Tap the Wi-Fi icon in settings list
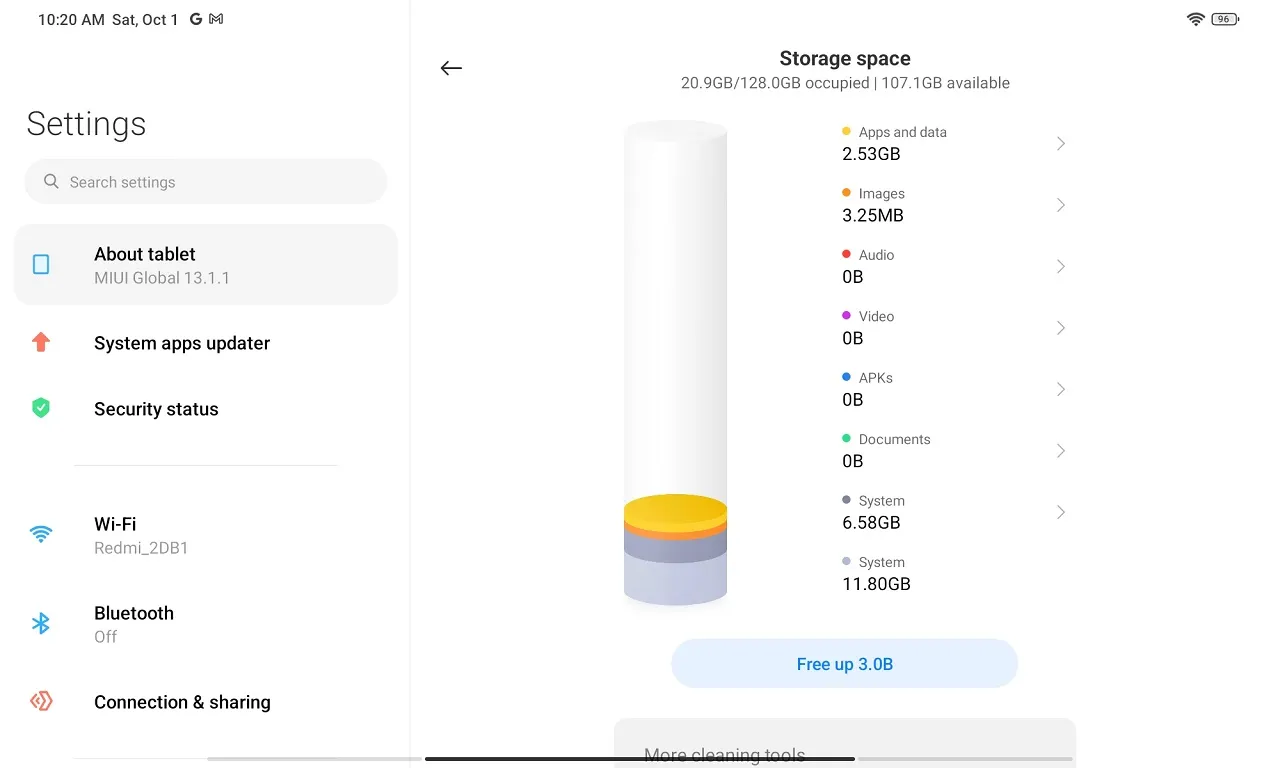The image size is (1280, 768). click(x=41, y=534)
